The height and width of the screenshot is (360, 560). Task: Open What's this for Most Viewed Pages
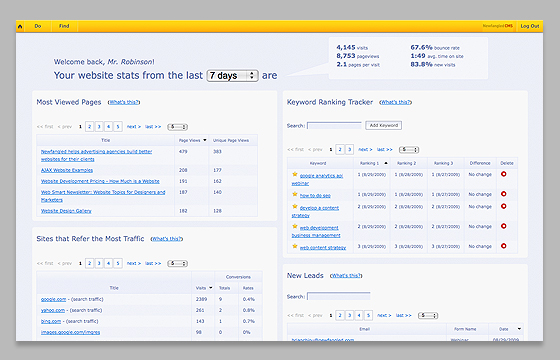124,102
